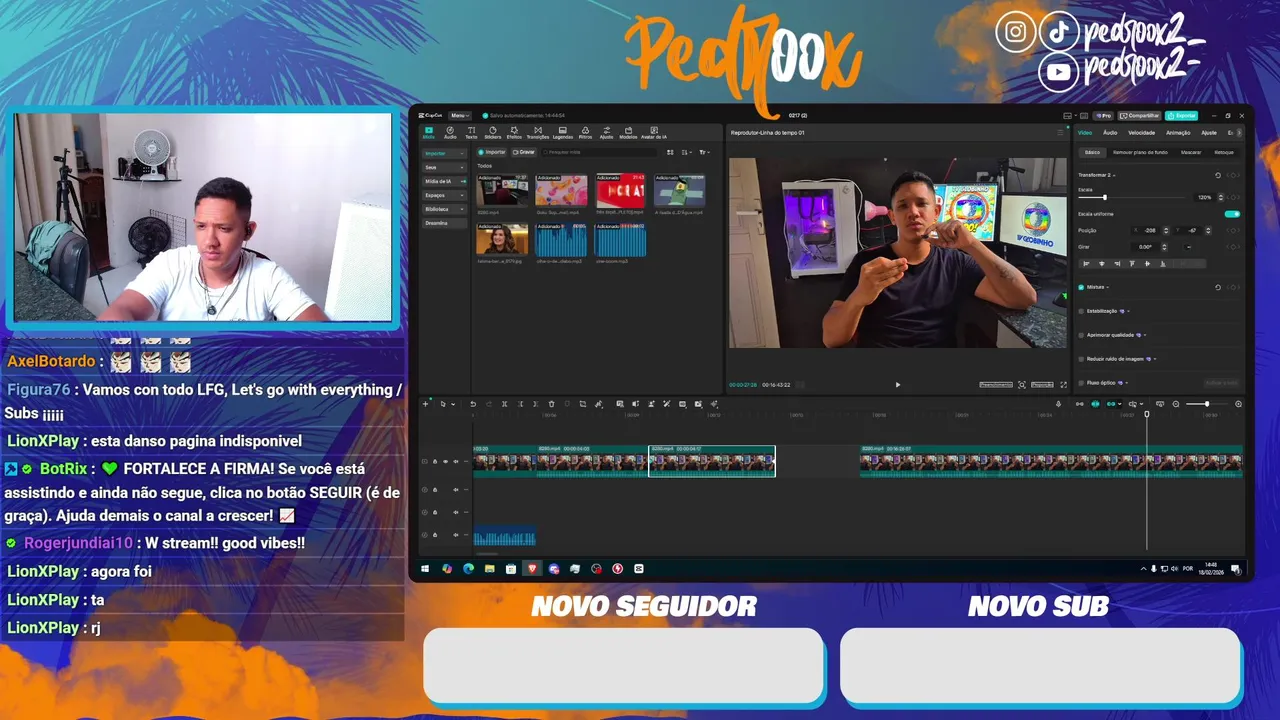The height and width of the screenshot is (720, 1280).
Task: Click the timeline zoom in icon
Action: pos(1238,404)
